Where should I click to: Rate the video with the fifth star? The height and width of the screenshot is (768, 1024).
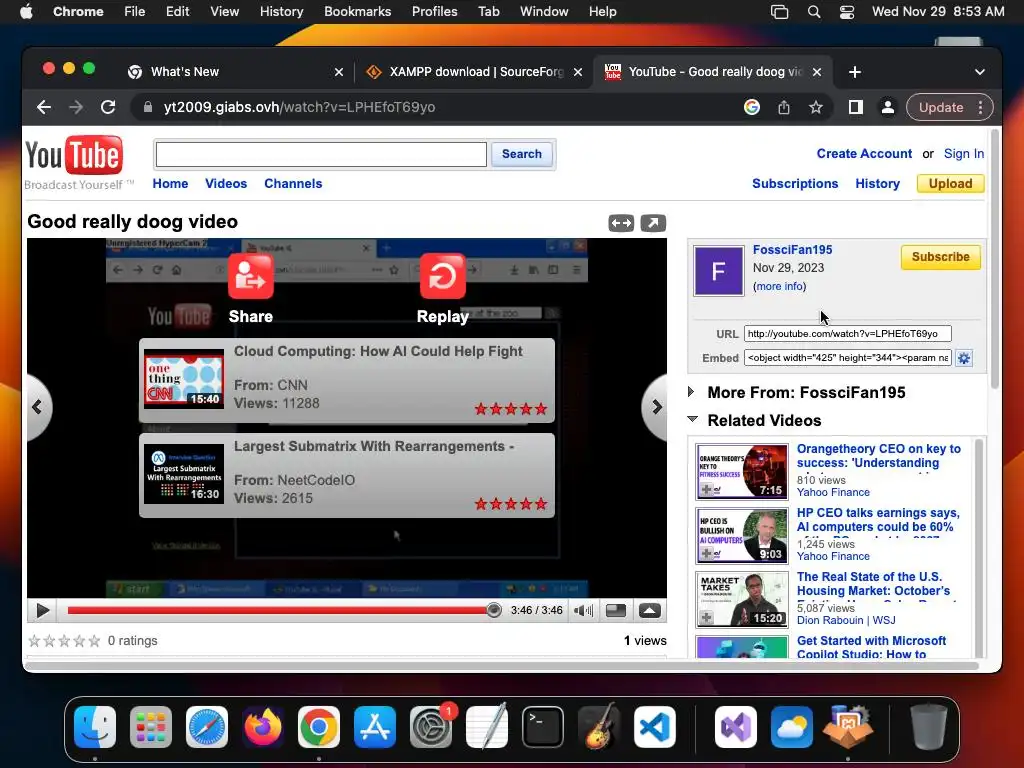[95, 641]
